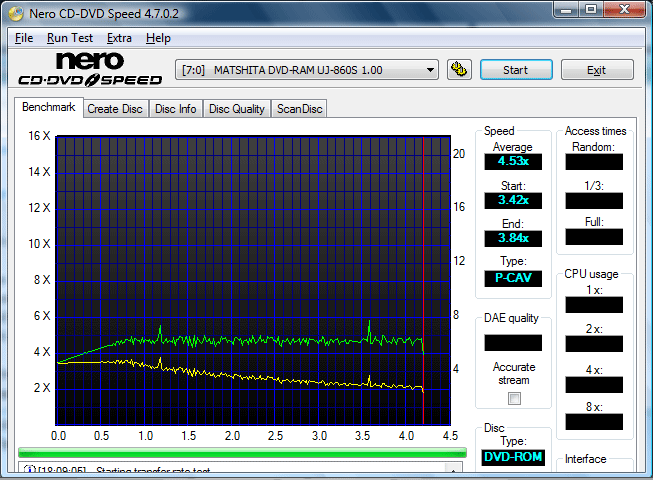Click the Average speed value 4.53x
Image resolution: width=653 pixels, height=480 pixels.
click(513, 162)
